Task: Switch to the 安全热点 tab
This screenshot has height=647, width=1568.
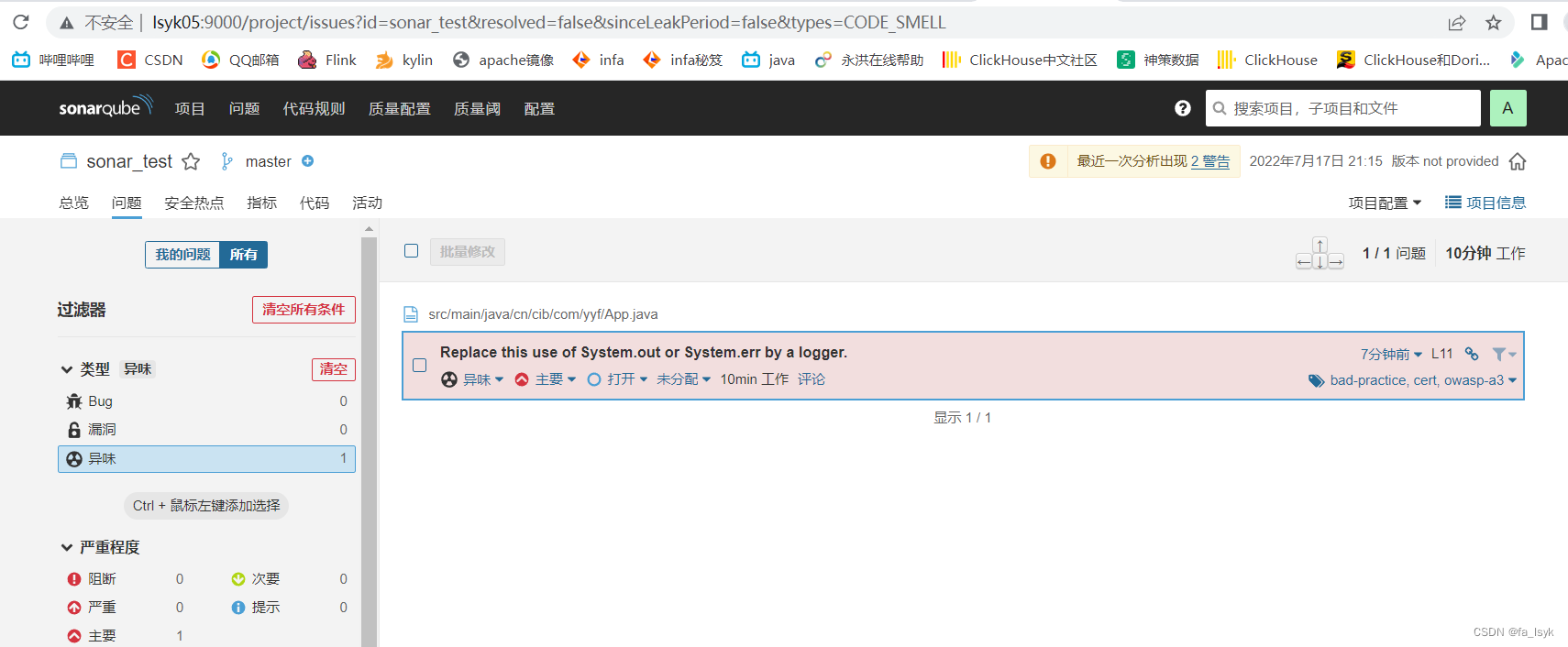Action: pos(194,203)
